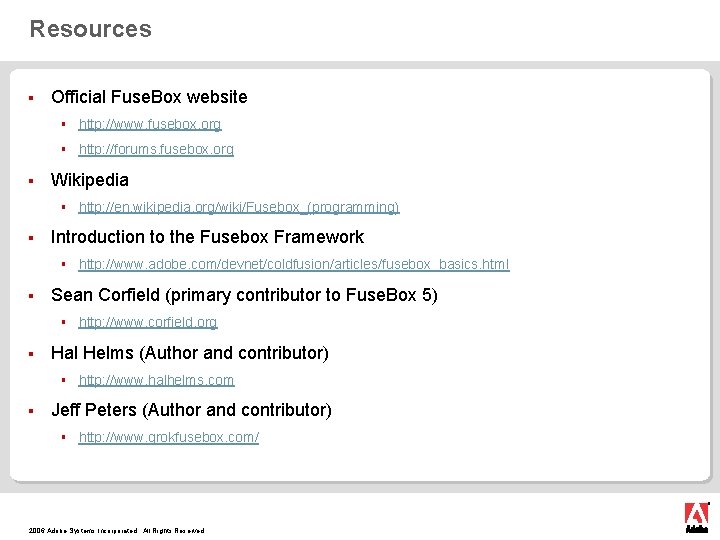Click the Adobe logo icon

[697, 518]
